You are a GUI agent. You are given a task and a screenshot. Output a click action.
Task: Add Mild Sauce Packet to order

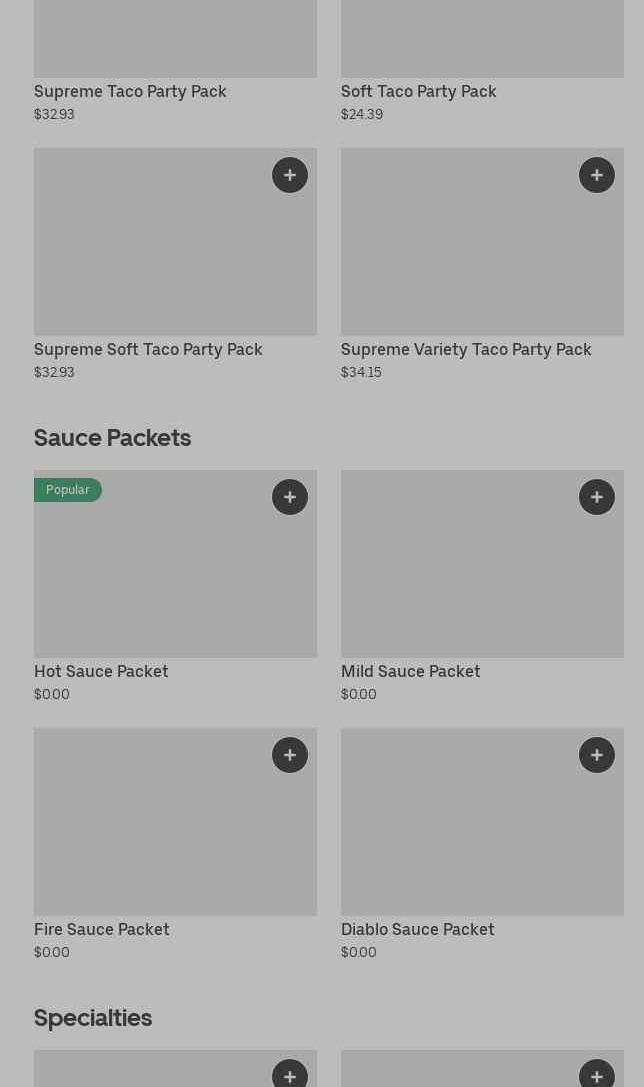(x=597, y=497)
